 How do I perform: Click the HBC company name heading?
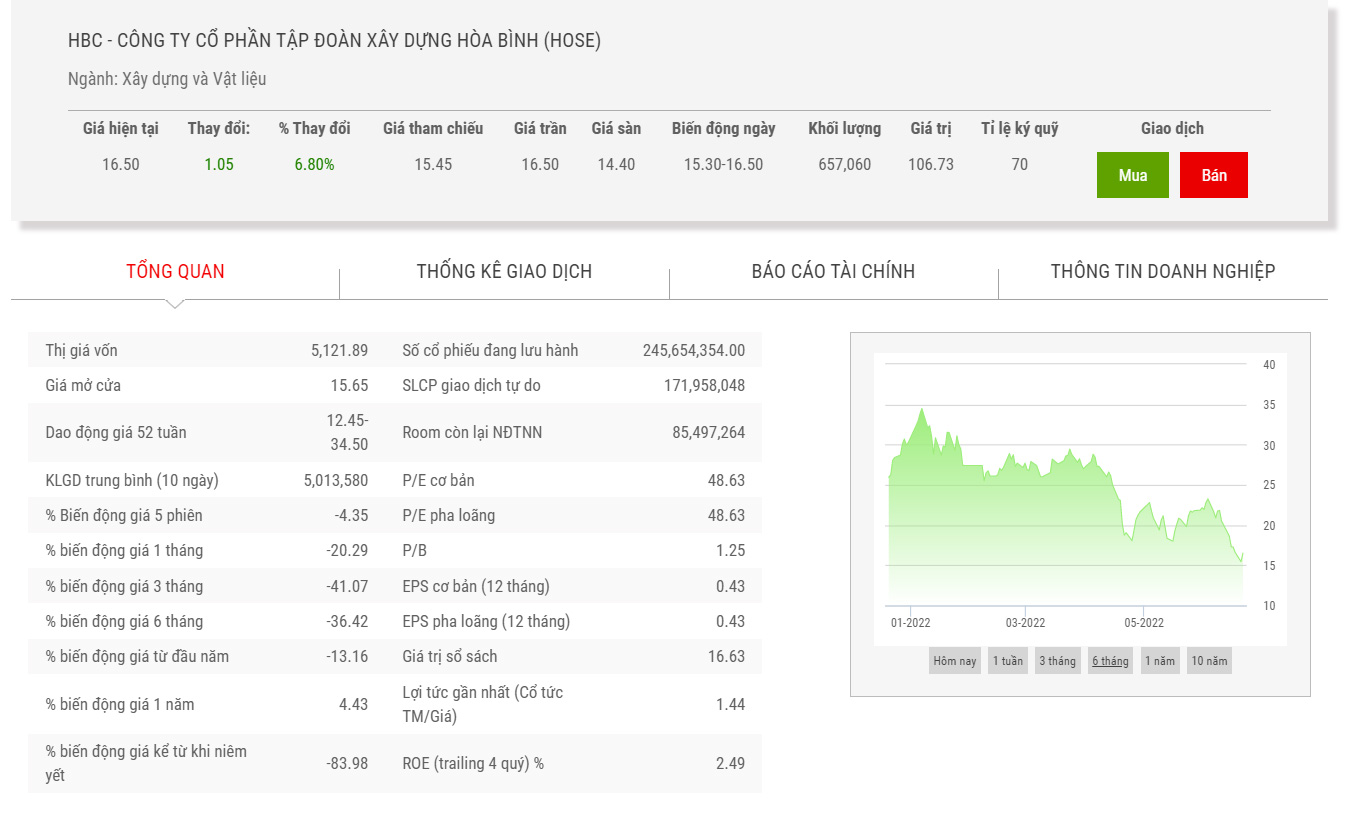pos(334,41)
